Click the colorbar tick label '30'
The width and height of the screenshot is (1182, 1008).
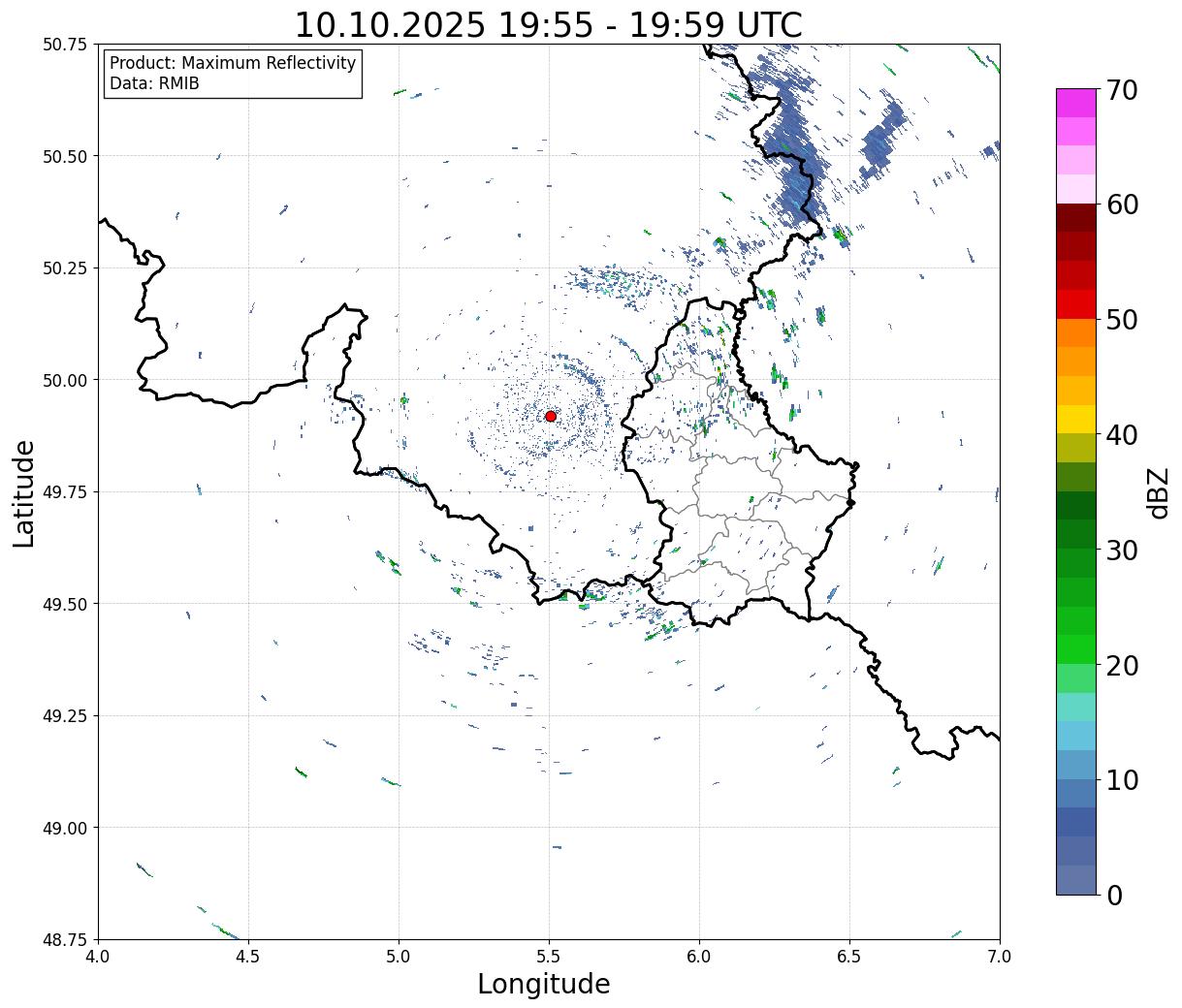pos(1121,551)
